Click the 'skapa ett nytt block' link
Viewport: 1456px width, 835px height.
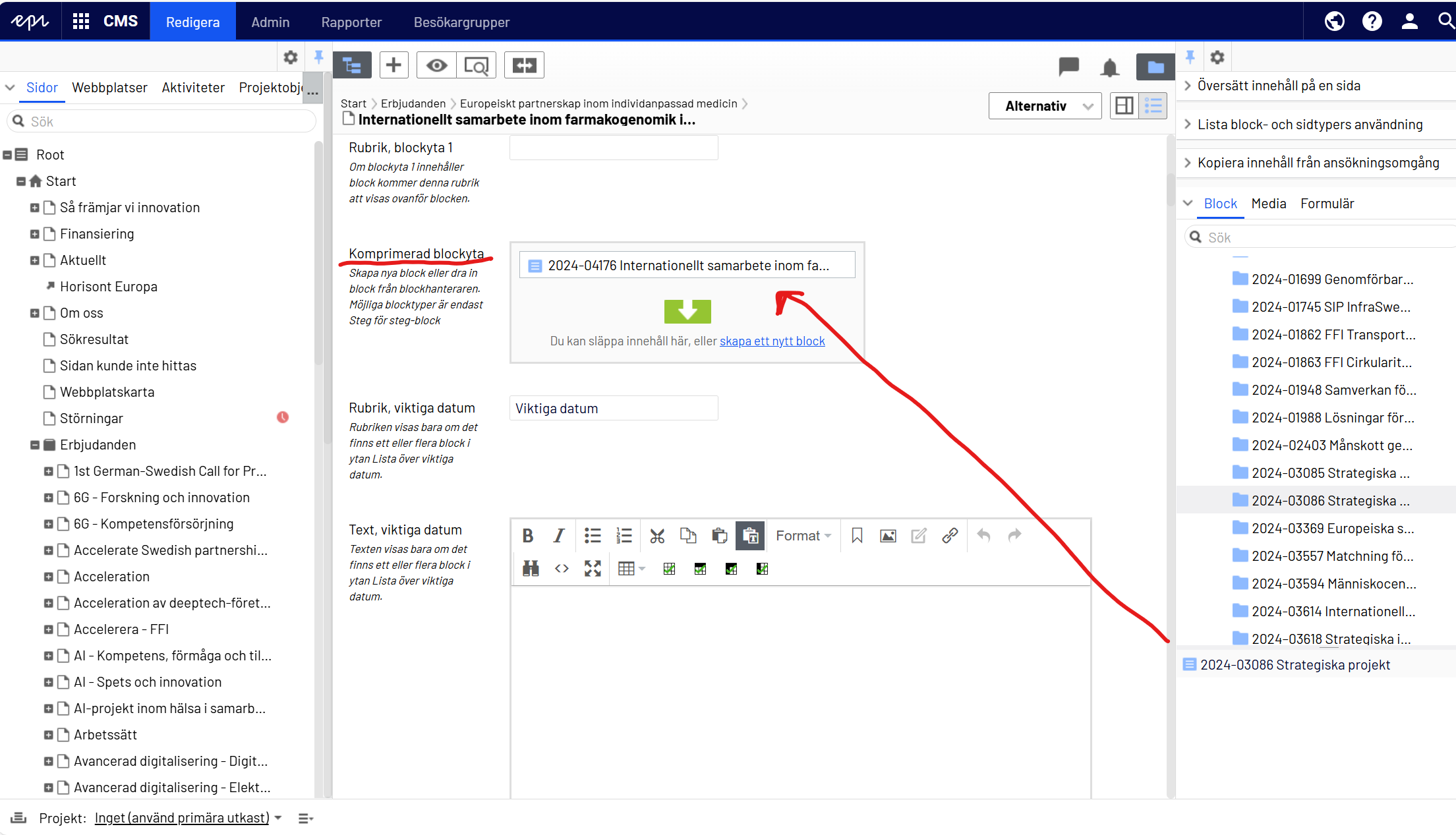(772, 340)
